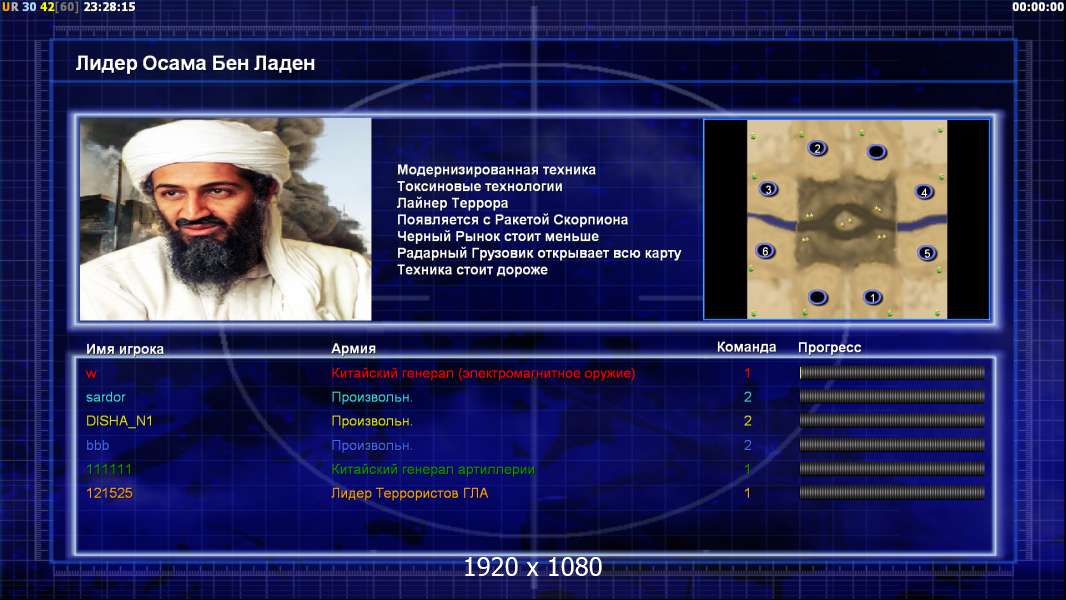Click player name '121525'
Image resolution: width=1066 pixels, height=600 pixels.
[109, 493]
